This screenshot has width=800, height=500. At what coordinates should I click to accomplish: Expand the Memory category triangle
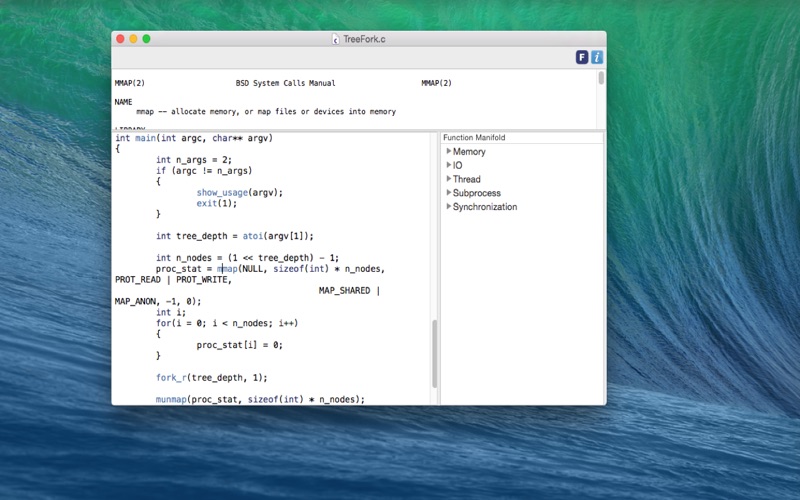coord(448,151)
